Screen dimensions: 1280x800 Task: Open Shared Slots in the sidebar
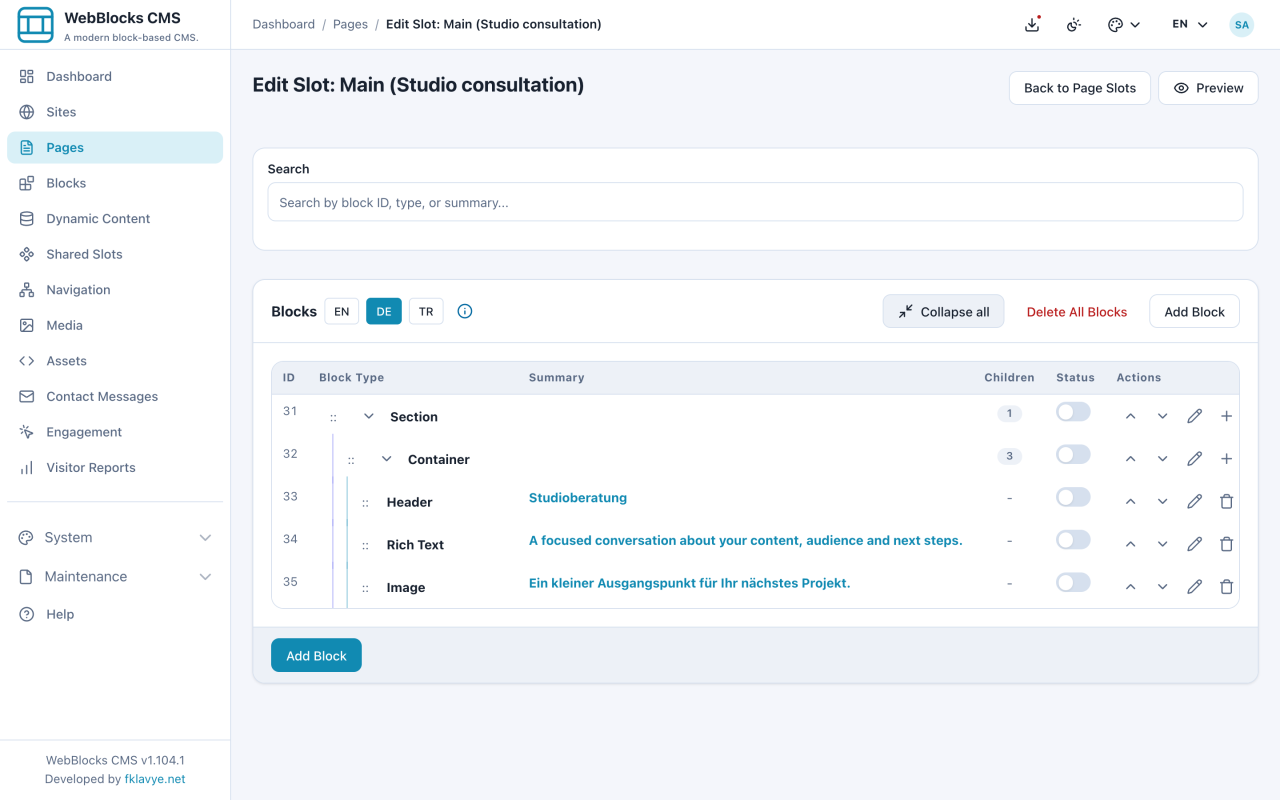(x=115, y=254)
